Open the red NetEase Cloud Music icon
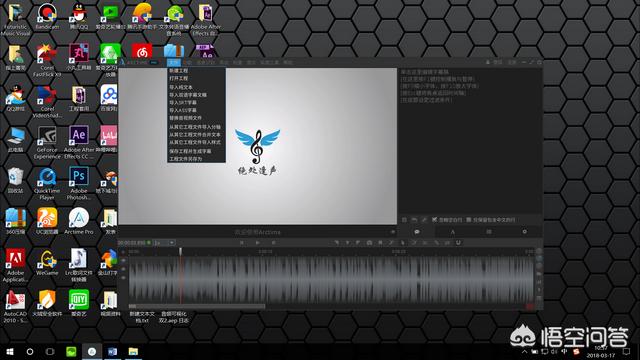Image resolution: width=640 pixels, height=360 pixels. click(x=142, y=52)
